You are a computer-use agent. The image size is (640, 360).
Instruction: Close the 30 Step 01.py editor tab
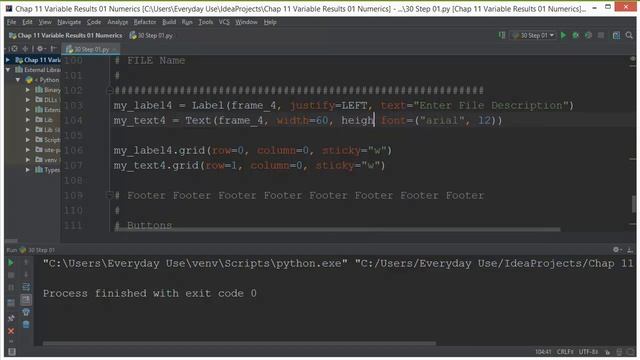click(x=115, y=49)
